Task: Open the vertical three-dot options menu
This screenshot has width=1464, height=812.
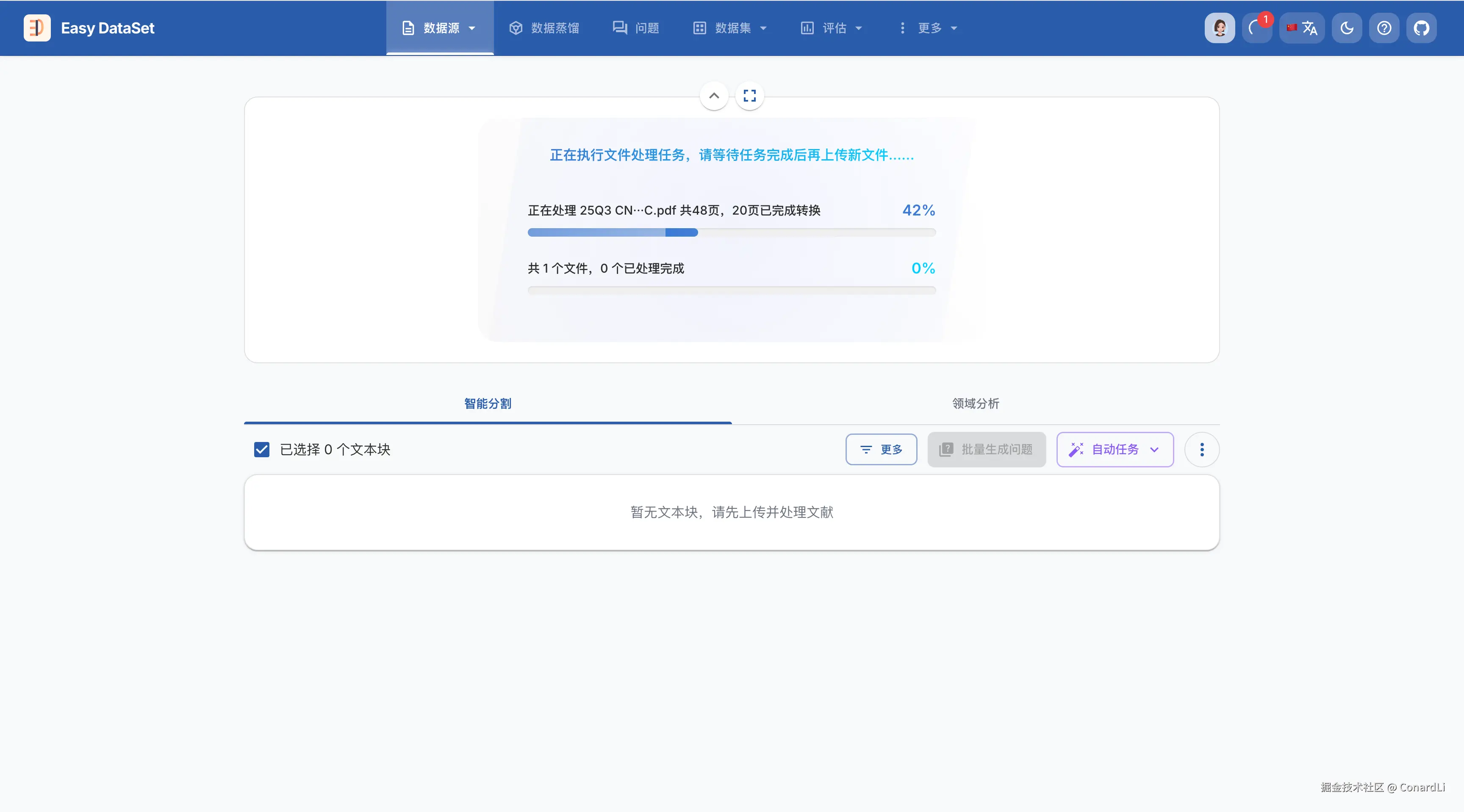Action: 1201,450
